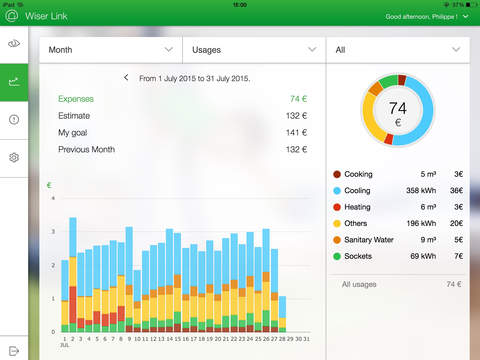Click the 74 € donut chart

tap(398, 110)
